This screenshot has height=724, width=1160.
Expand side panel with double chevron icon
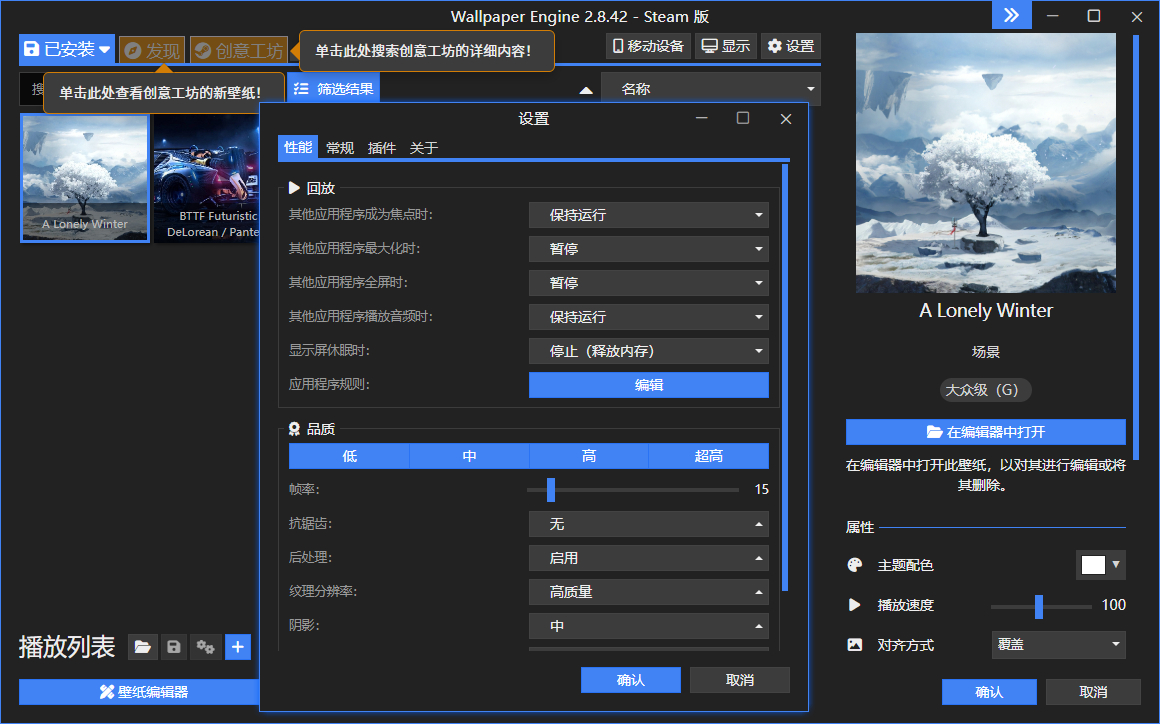1011,16
